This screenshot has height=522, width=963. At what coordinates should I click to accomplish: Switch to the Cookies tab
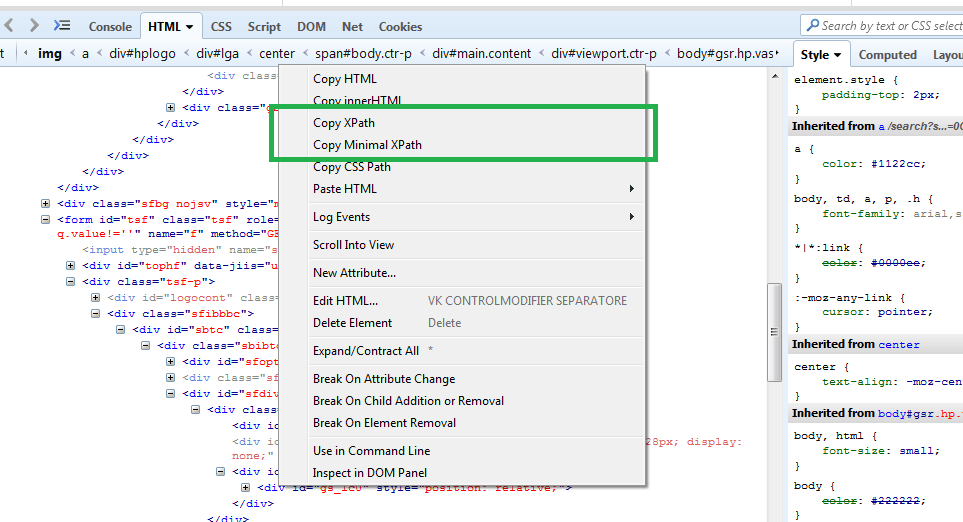pyautogui.click(x=400, y=27)
